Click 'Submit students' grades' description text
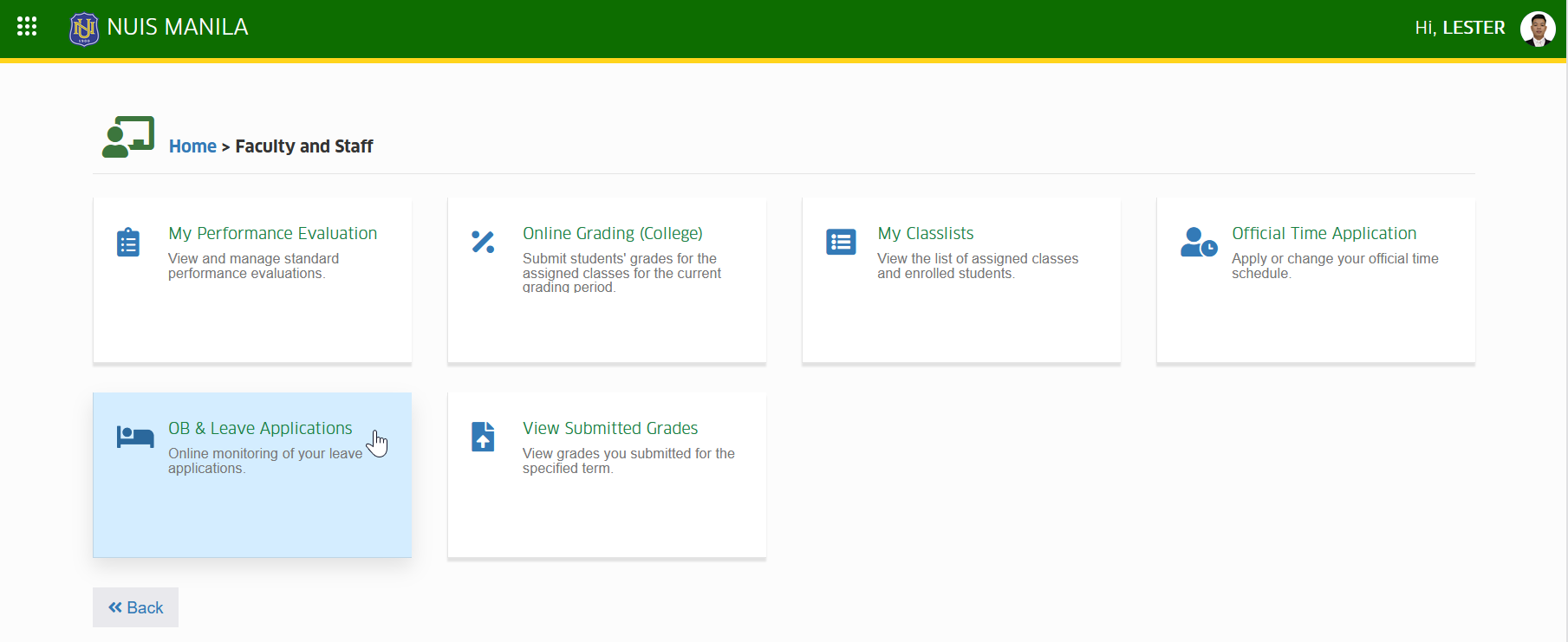 tap(621, 272)
